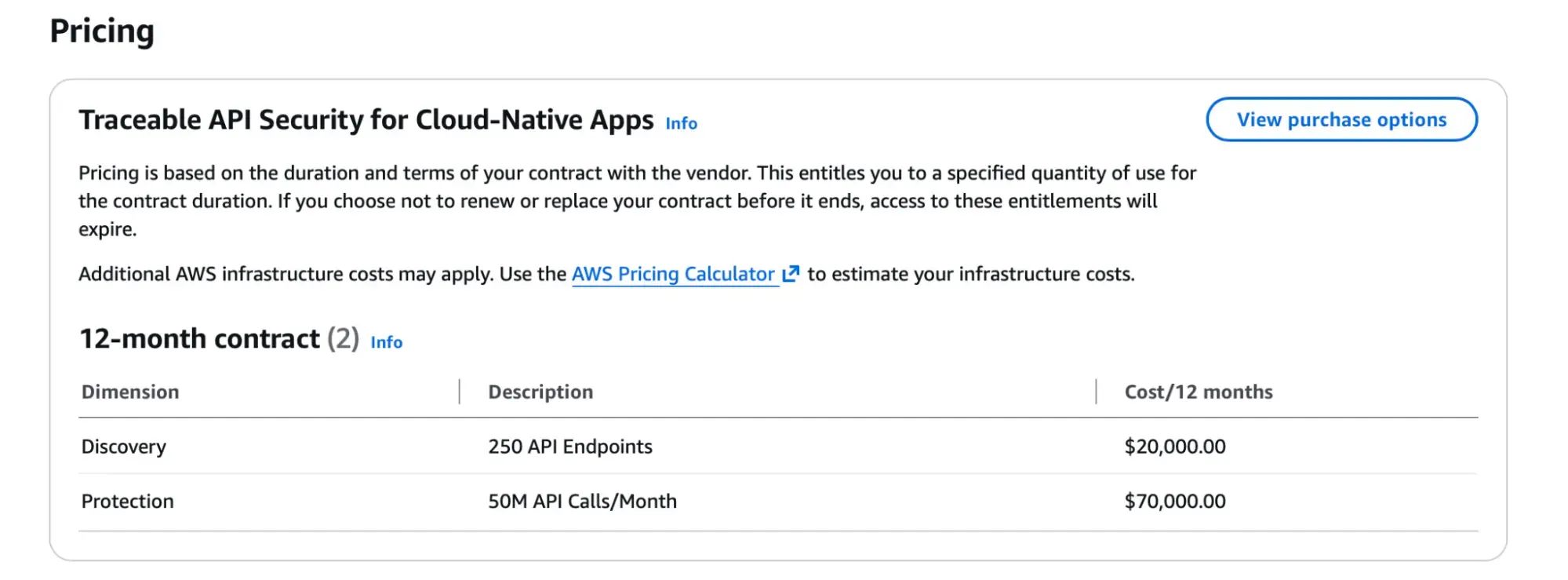Click the 250 API Endpoints description
The height and width of the screenshot is (580, 1568).
click(x=570, y=447)
